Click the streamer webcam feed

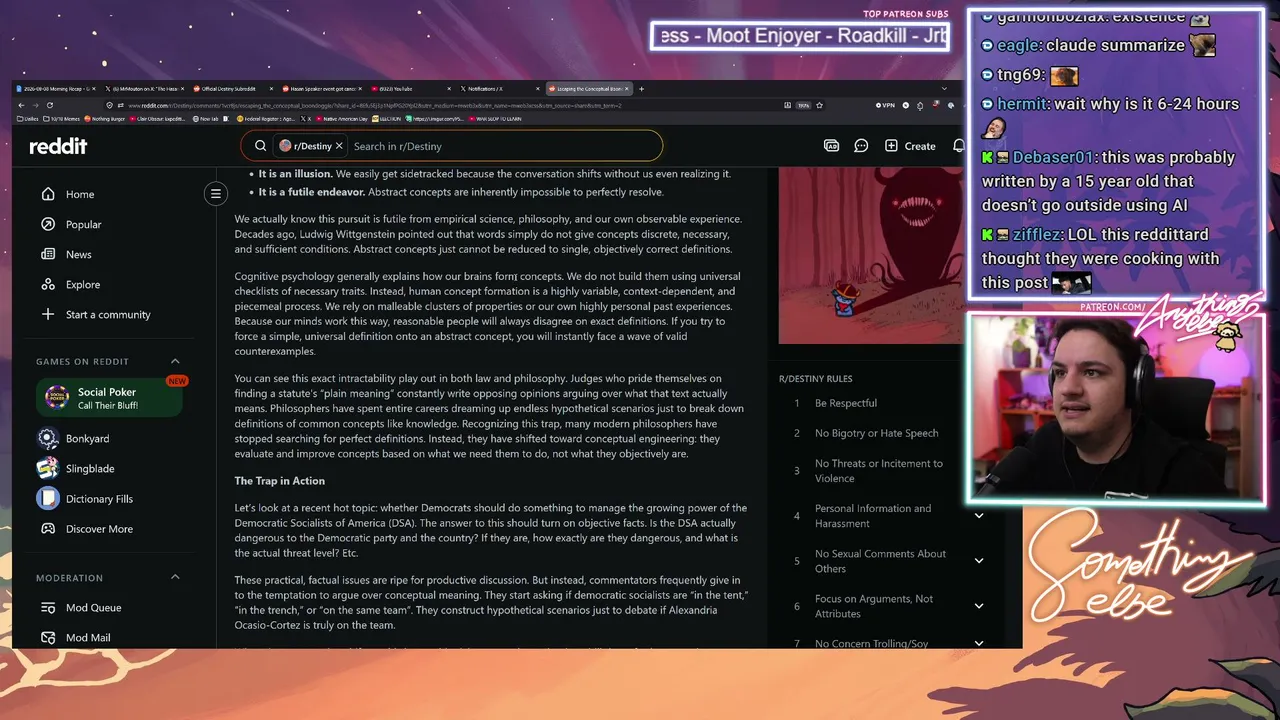click(x=1116, y=409)
